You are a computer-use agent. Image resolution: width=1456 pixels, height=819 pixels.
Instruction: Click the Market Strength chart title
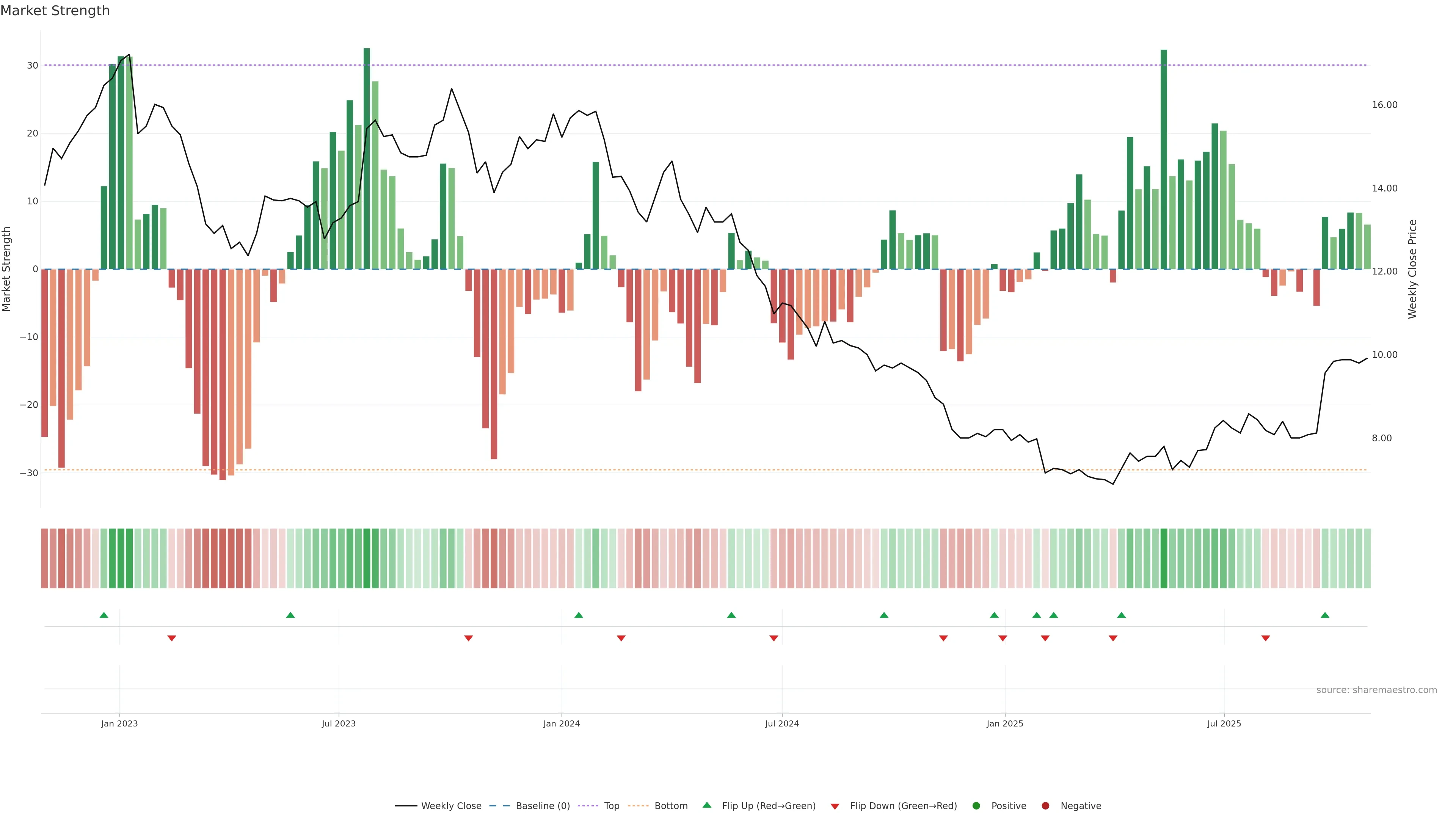click(x=55, y=11)
